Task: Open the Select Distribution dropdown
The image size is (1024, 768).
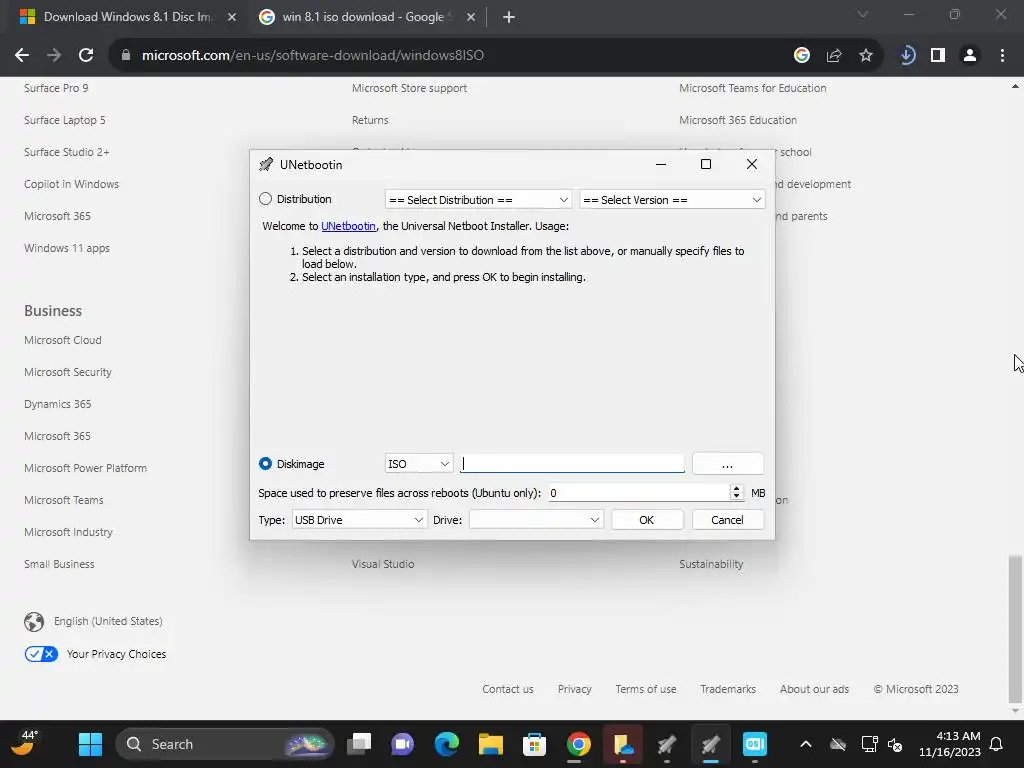Action: 478,200
